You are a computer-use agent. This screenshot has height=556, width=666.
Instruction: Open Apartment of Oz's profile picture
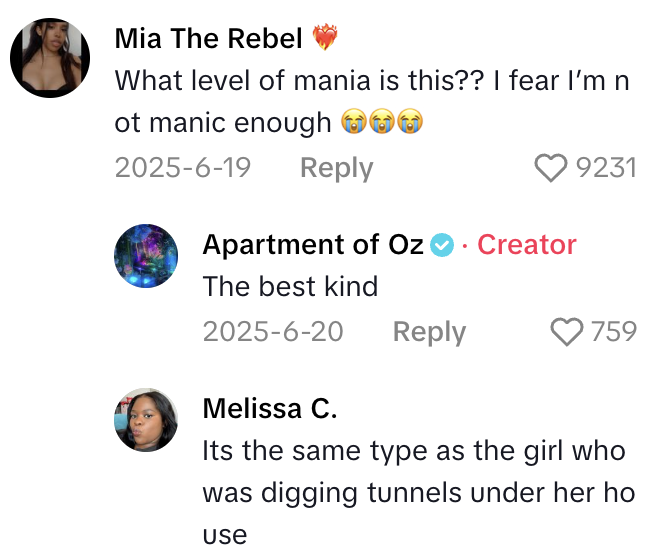tap(147, 258)
